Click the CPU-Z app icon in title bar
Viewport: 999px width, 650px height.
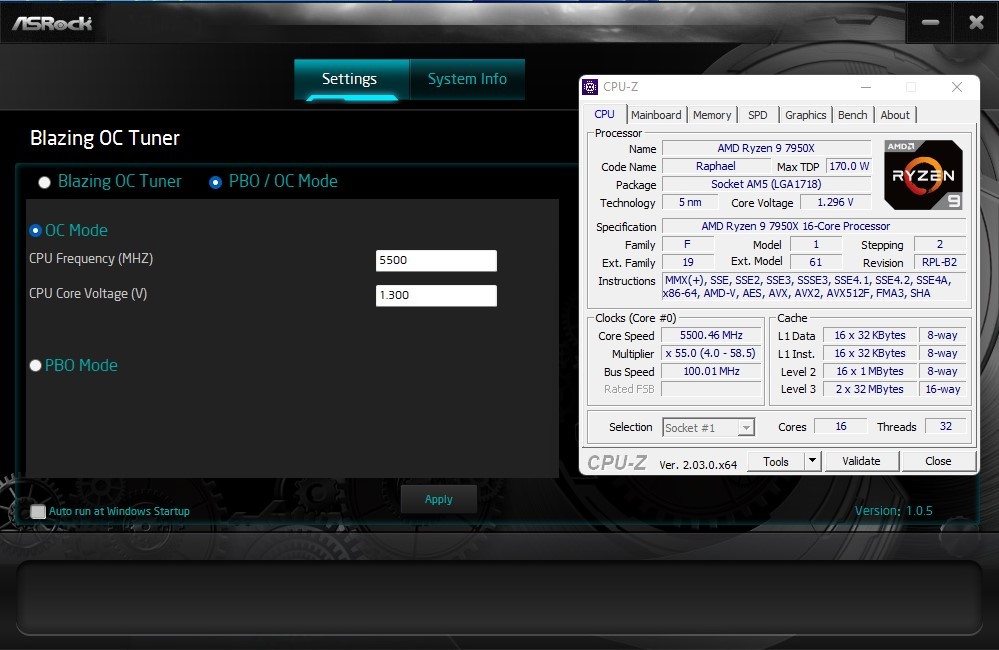591,87
